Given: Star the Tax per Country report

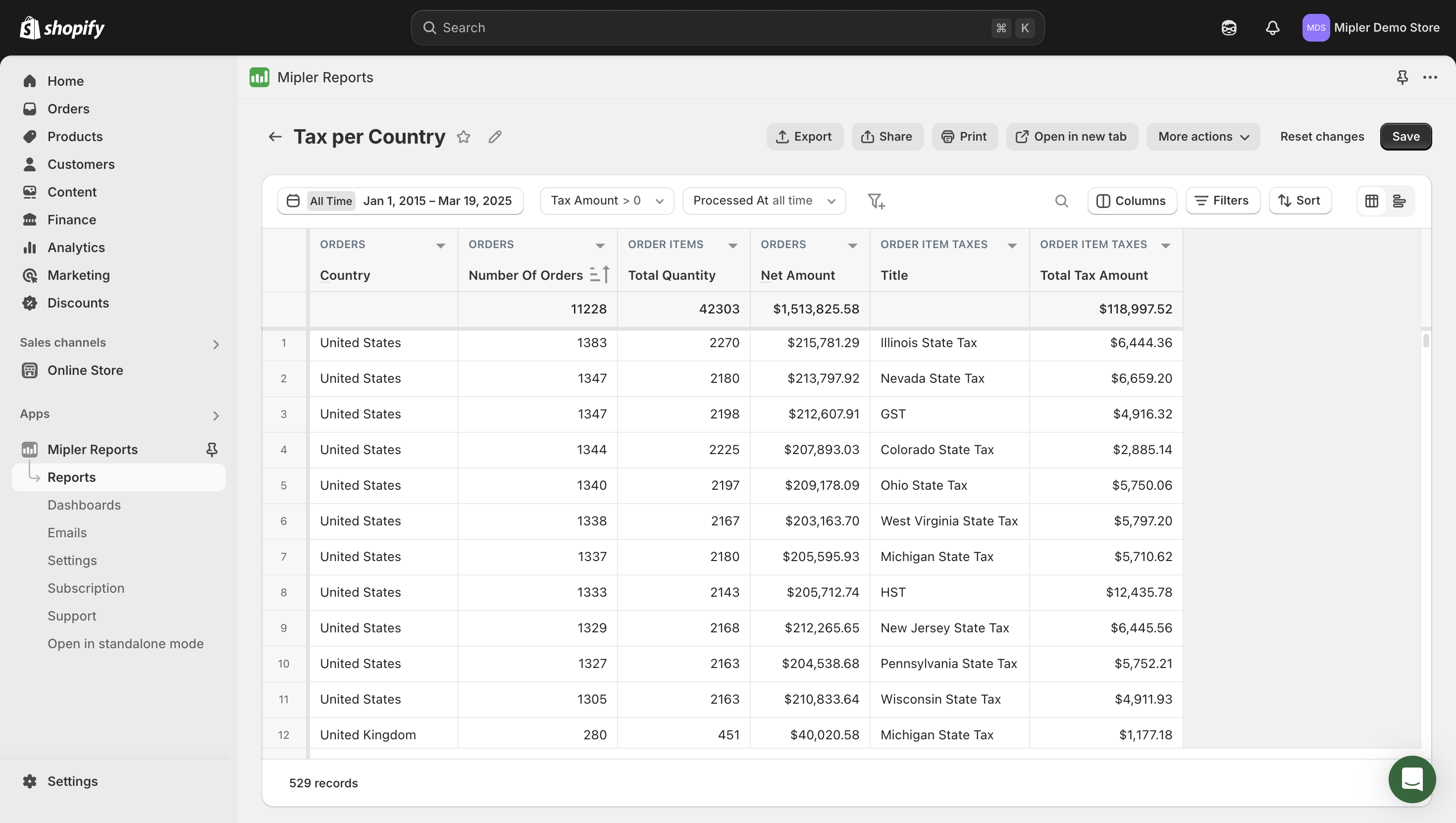Looking at the screenshot, I should point(464,137).
